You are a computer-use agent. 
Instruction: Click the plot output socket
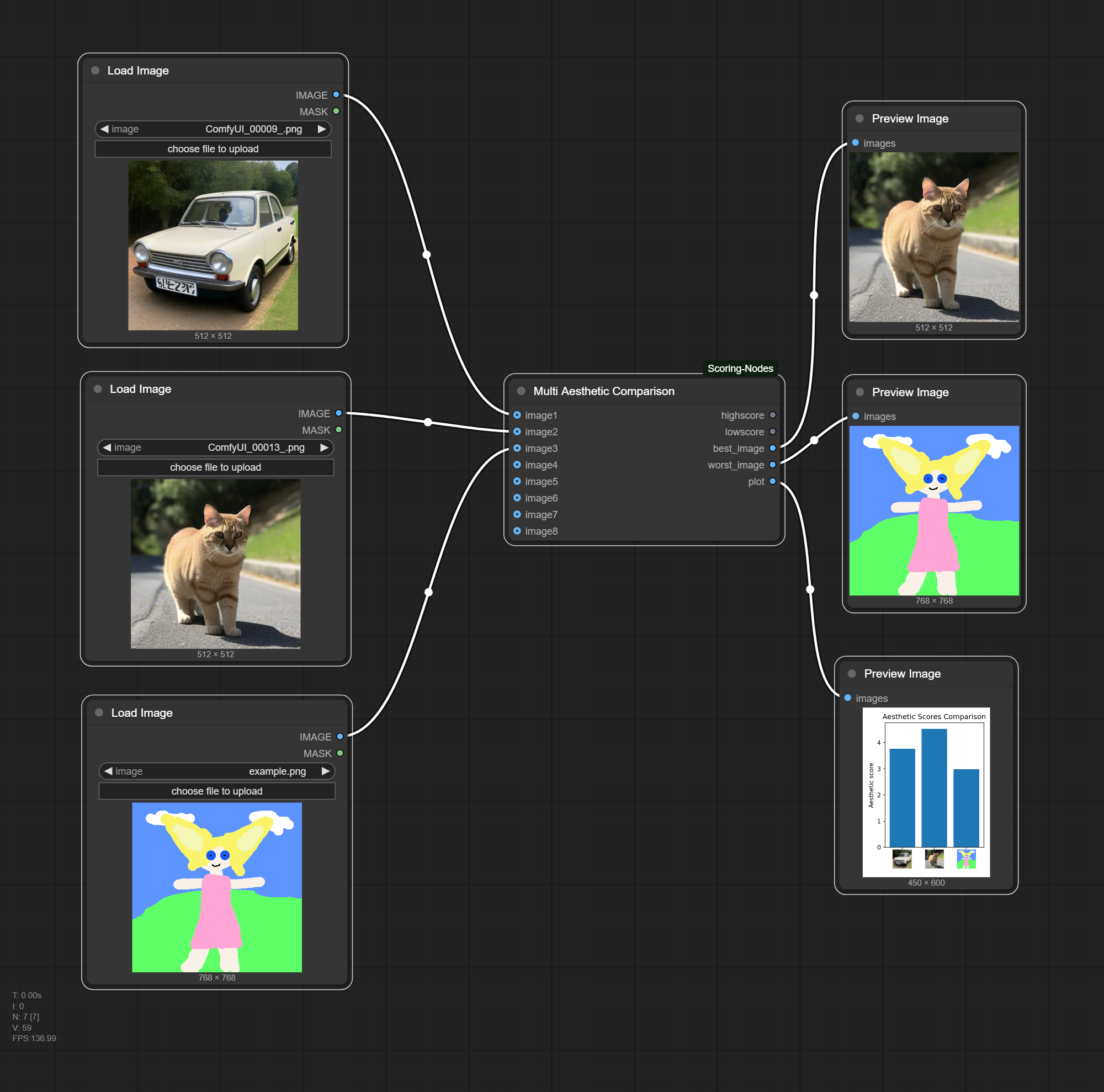point(773,482)
